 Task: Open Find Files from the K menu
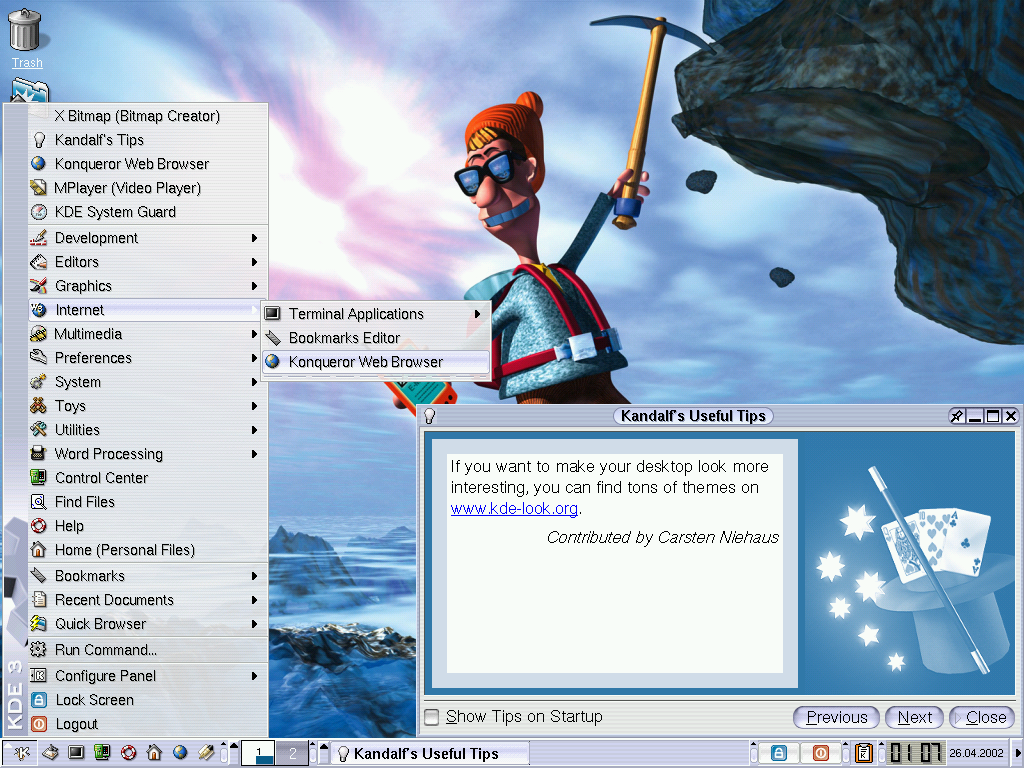click(x=148, y=502)
